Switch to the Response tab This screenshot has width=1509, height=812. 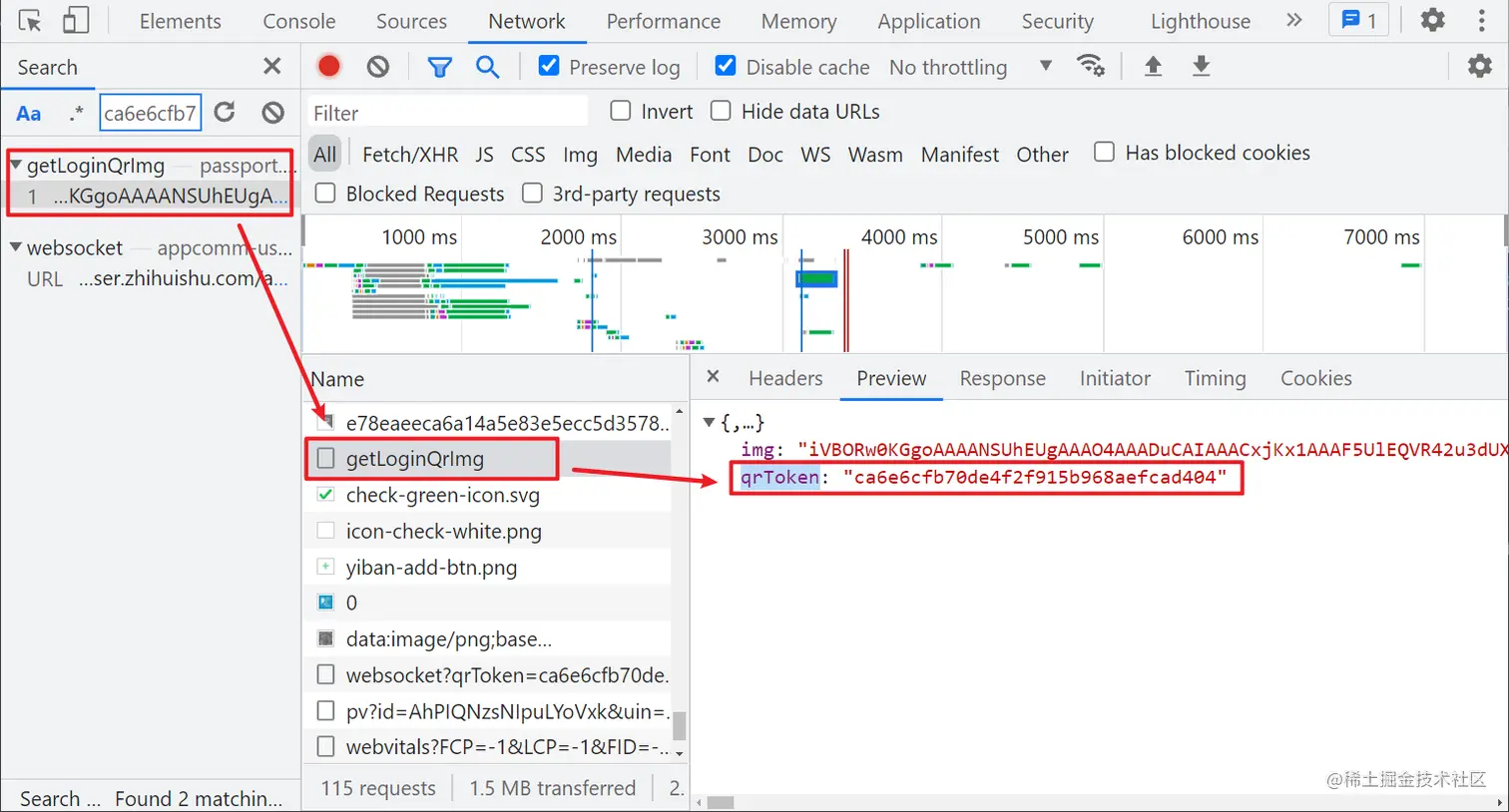click(1003, 378)
